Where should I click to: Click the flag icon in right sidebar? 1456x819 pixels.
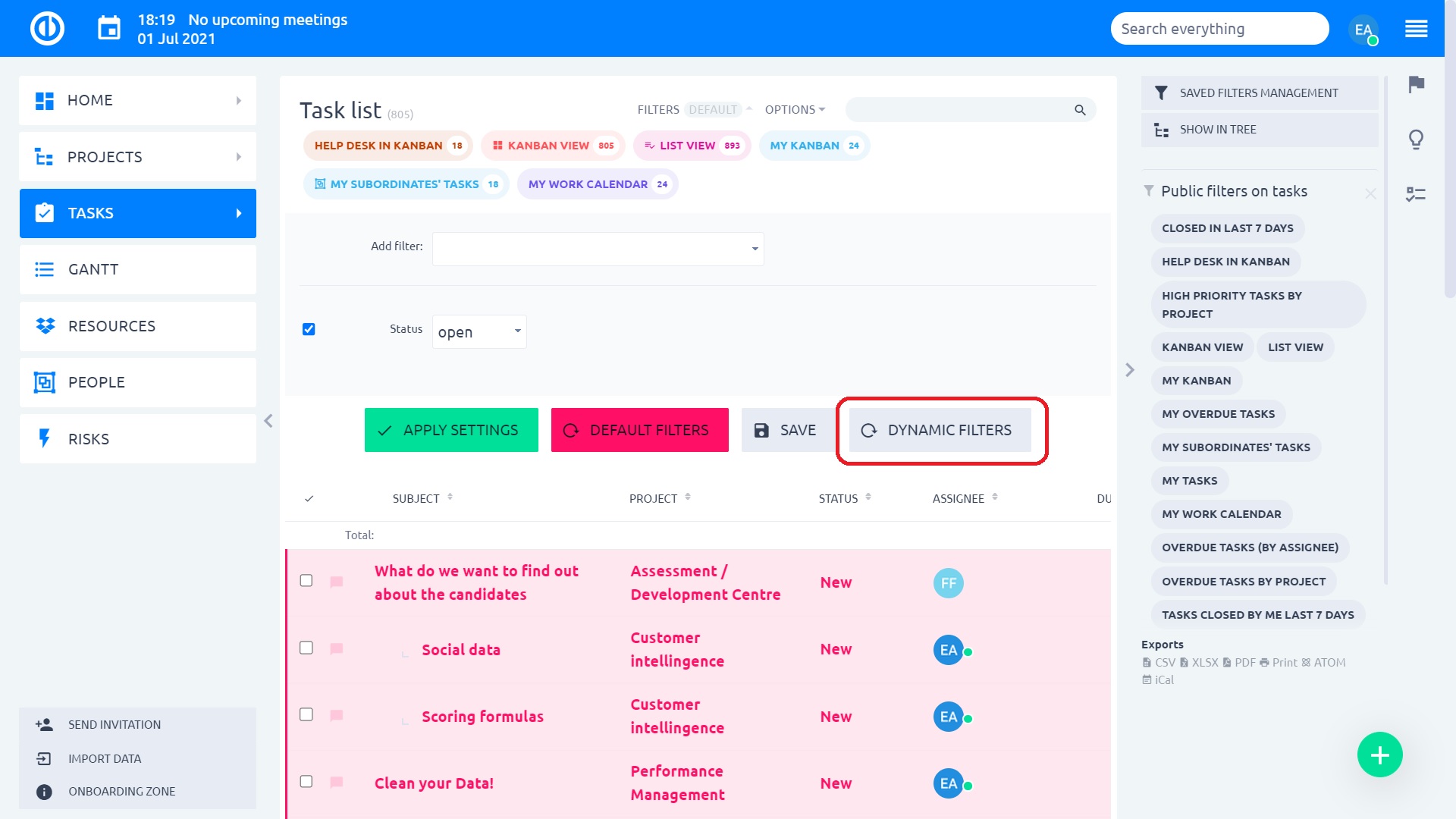[x=1416, y=84]
